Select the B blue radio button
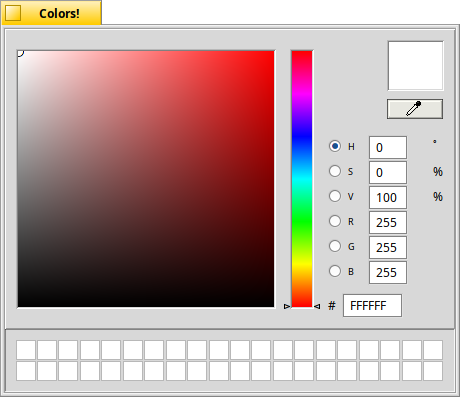460x397 pixels. (x=335, y=271)
